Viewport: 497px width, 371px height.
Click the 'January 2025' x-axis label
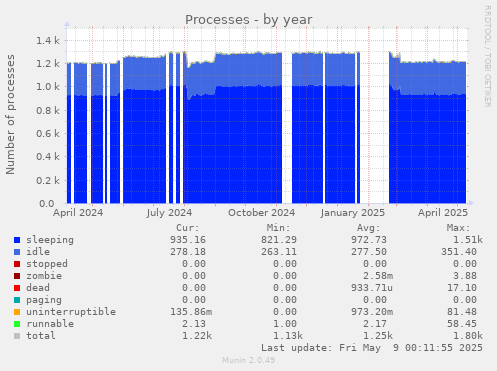(x=353, y=213)
